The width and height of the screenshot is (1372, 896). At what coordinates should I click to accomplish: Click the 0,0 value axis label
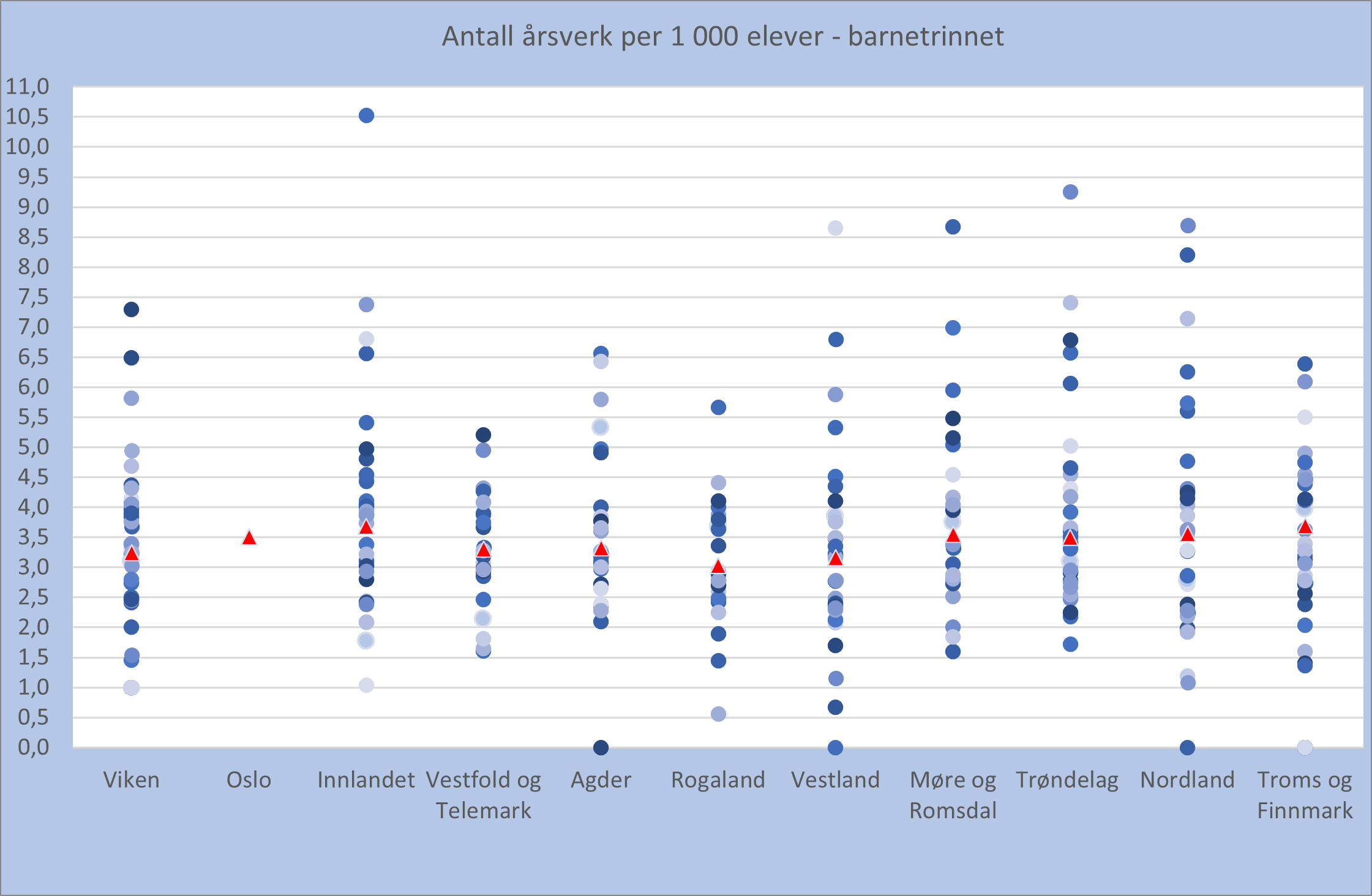click(34, 747)
